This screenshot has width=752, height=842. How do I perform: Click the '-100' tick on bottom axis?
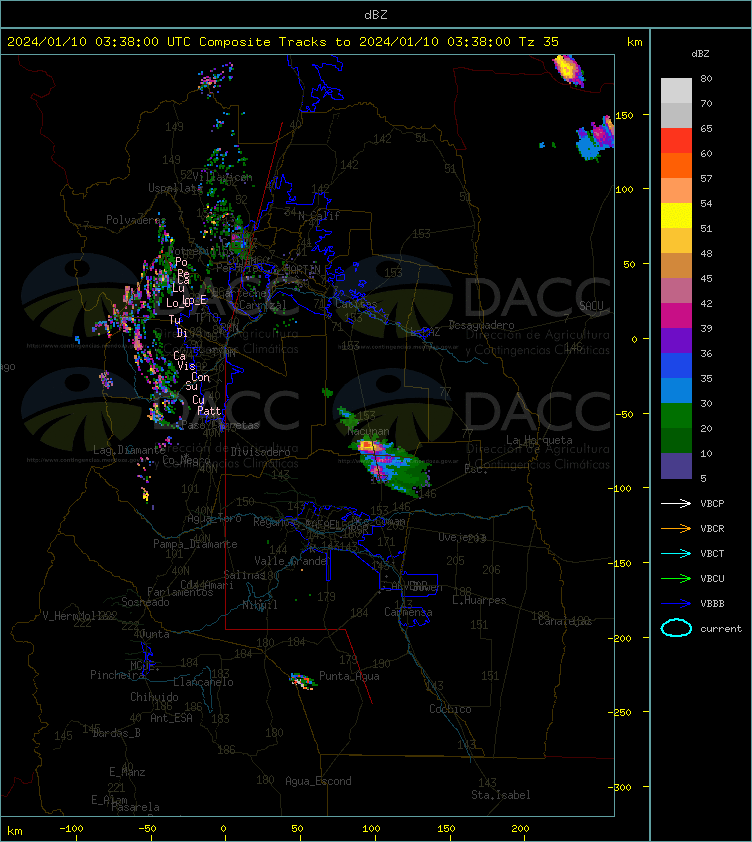coord(71,829)
